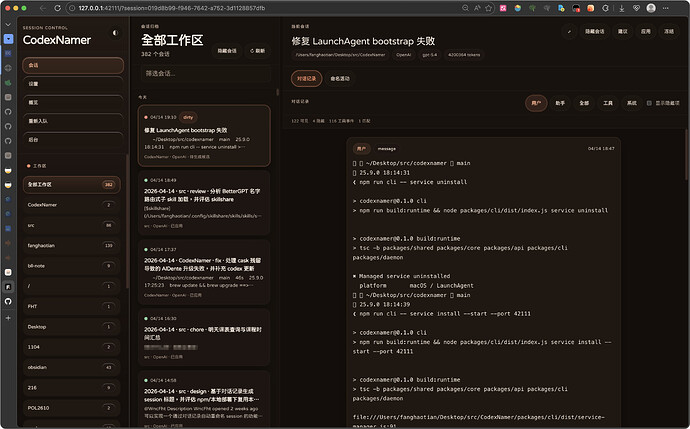The height and width of the screenshot is (429, 690).
Task: Click the 冻结 button in detail header
Action: click(x=669, y=32)
